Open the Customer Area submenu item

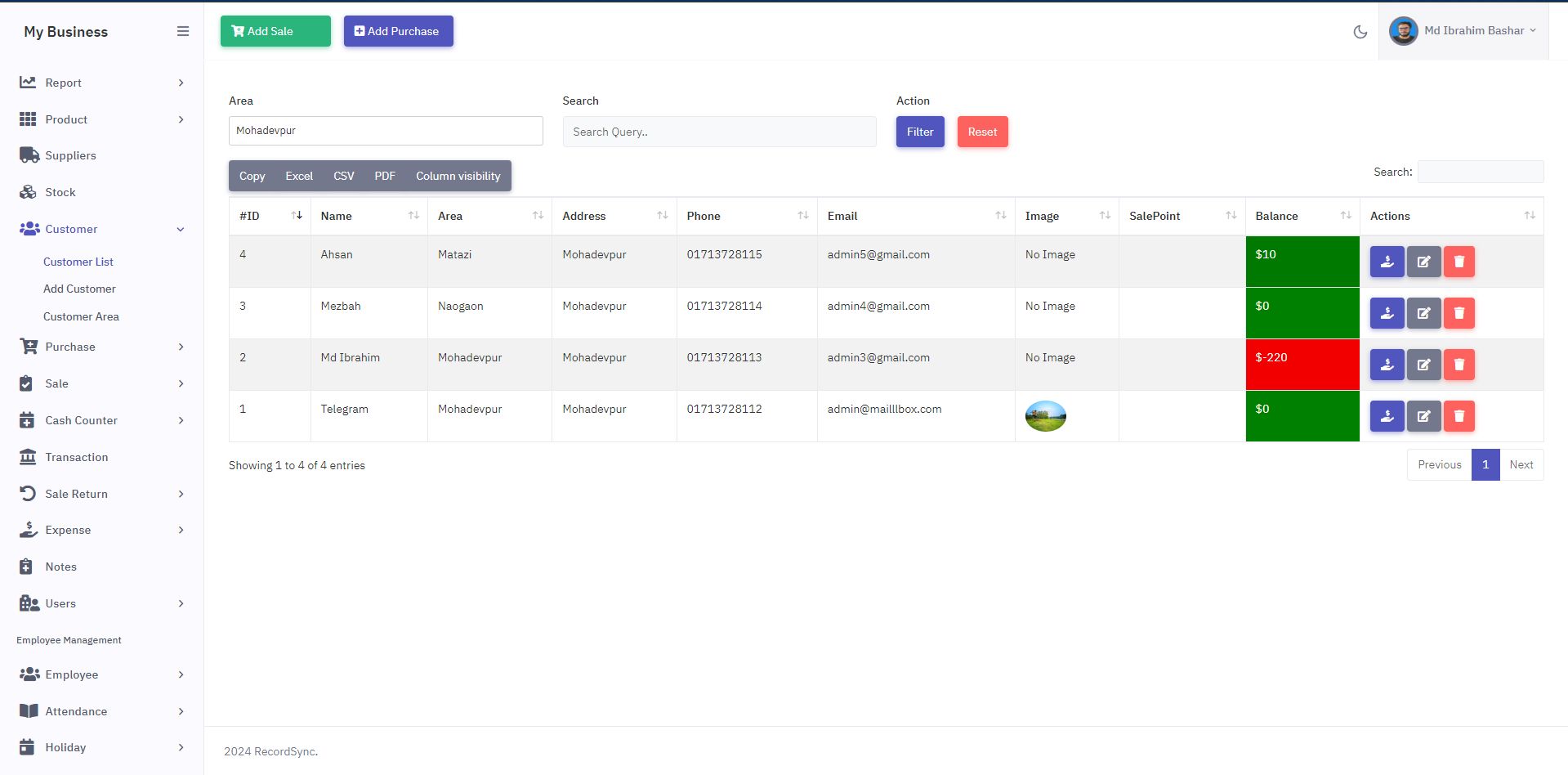tap(81, 316)
